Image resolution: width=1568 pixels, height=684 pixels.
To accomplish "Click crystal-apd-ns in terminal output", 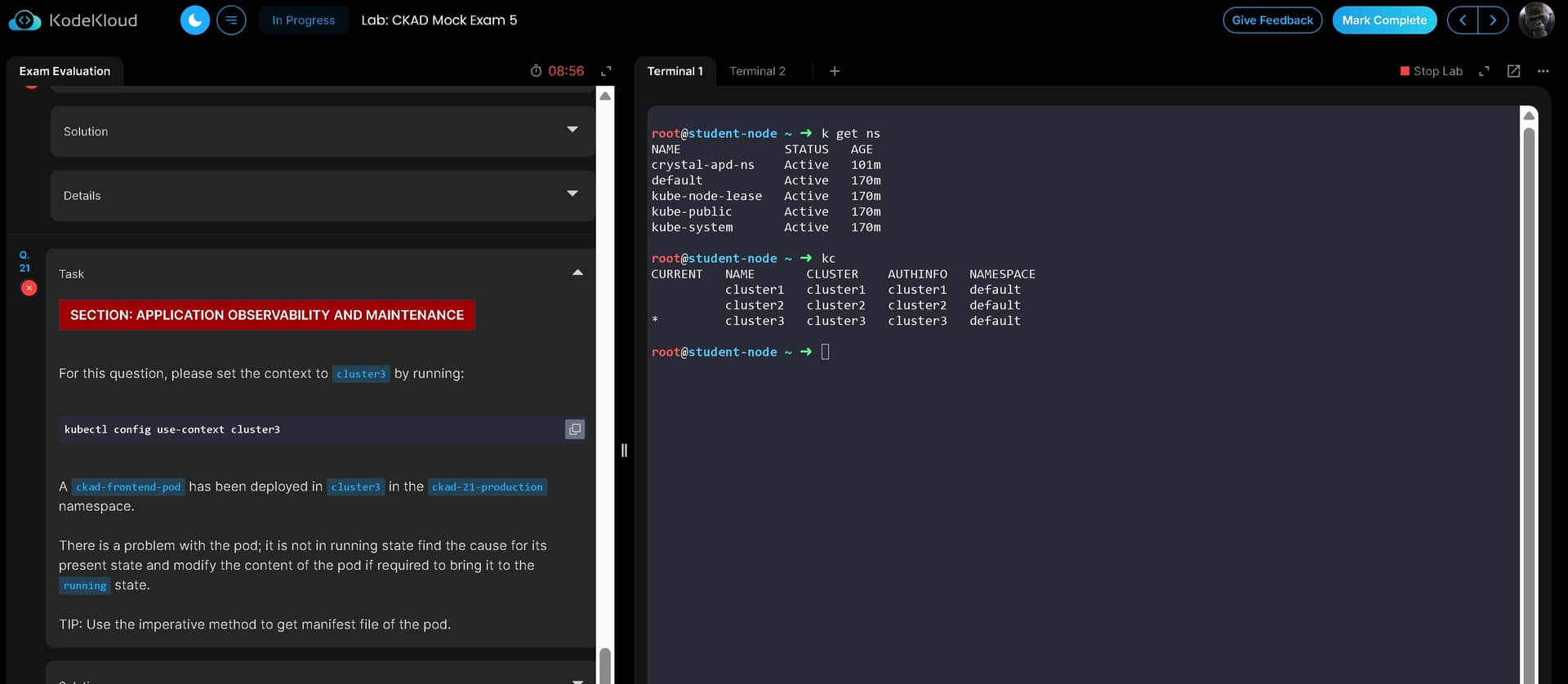I will point(703,165).
